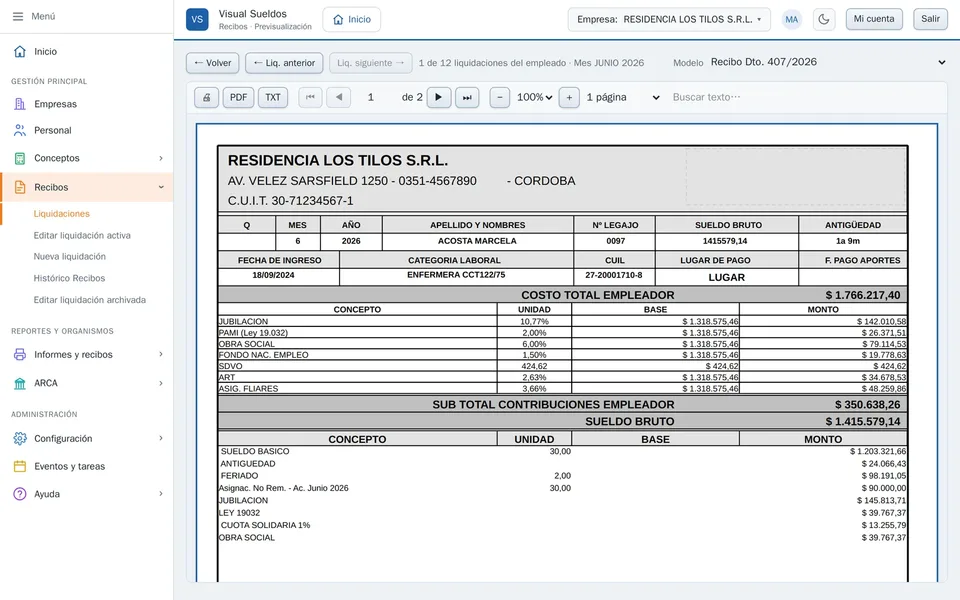Click the Liq. siguiente button

click(x=370, y=62)
